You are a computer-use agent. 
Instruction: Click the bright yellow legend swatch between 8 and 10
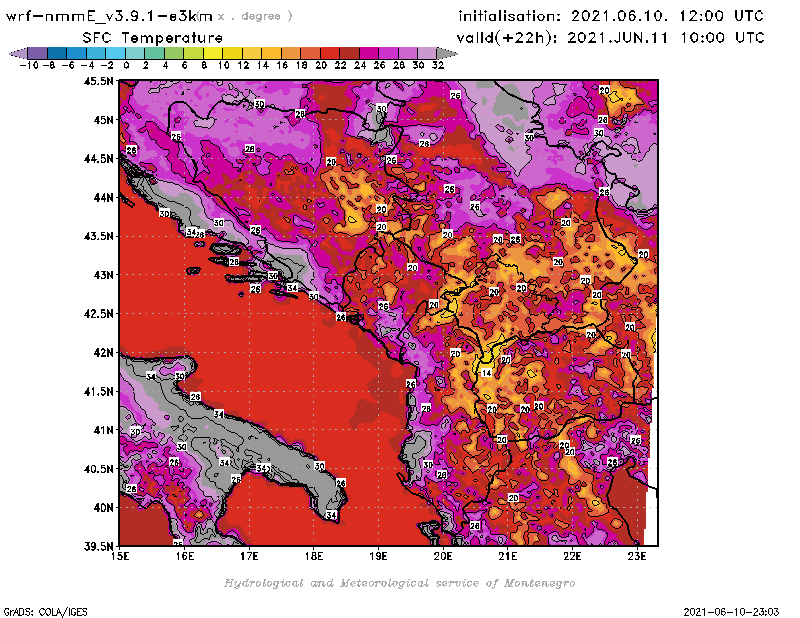213,53
